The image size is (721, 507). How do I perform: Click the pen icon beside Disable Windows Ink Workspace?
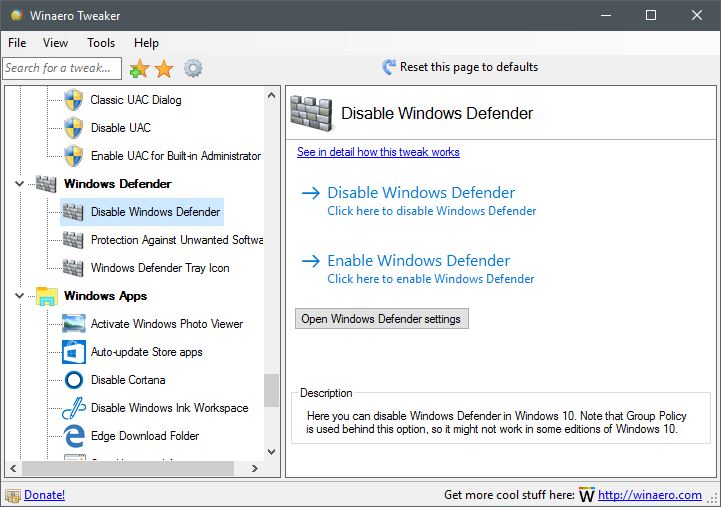pos(74,408)
